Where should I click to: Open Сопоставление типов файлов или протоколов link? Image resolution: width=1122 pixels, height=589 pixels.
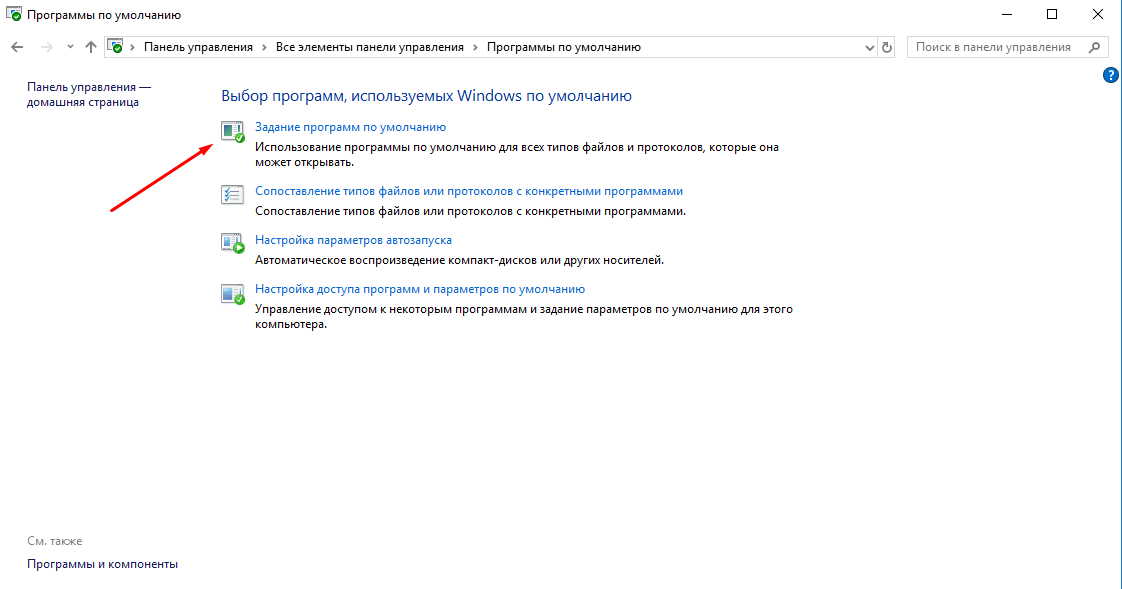[469, 191]
